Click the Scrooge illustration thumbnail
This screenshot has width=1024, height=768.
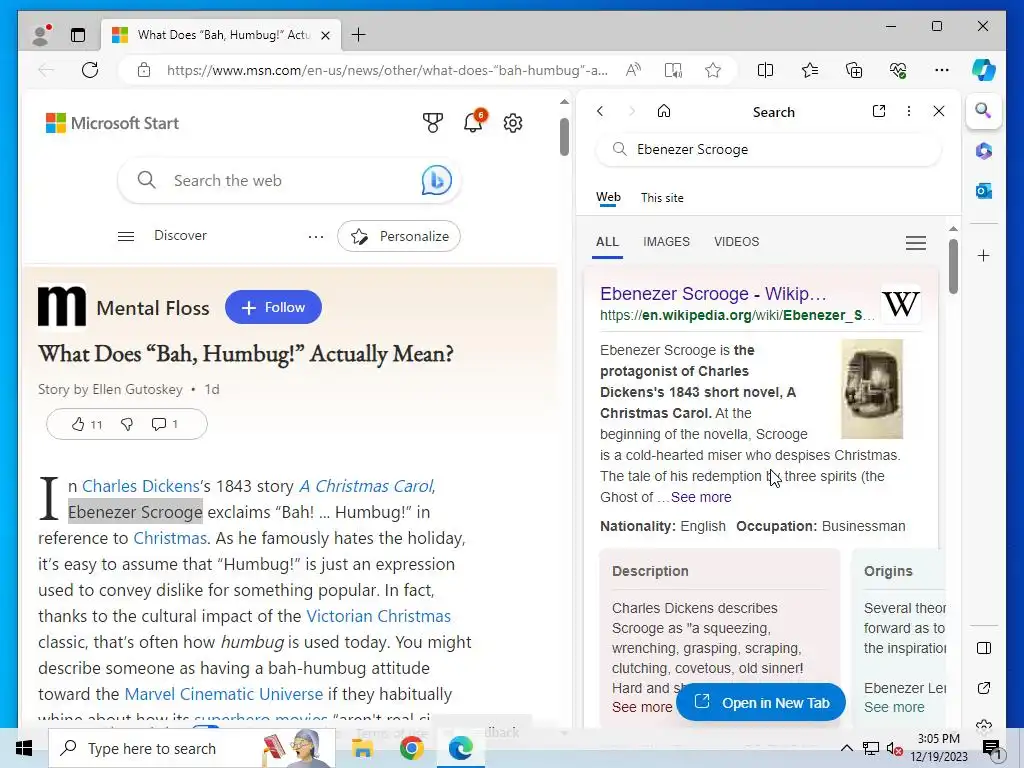pos(872,389)
